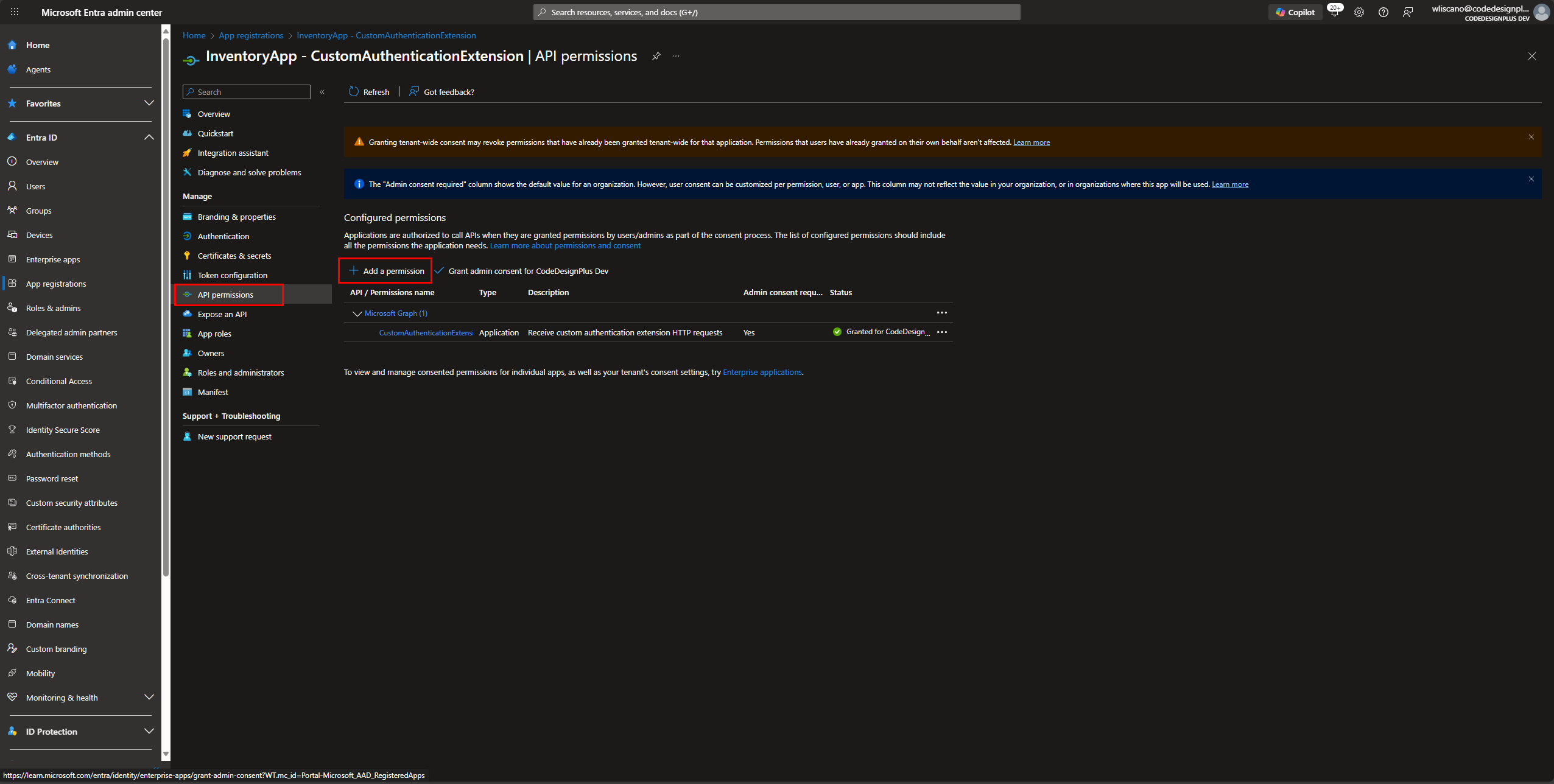Click the Password reset icon
The height and width of the screenshot is (784, 1554).
click(12, 478)
